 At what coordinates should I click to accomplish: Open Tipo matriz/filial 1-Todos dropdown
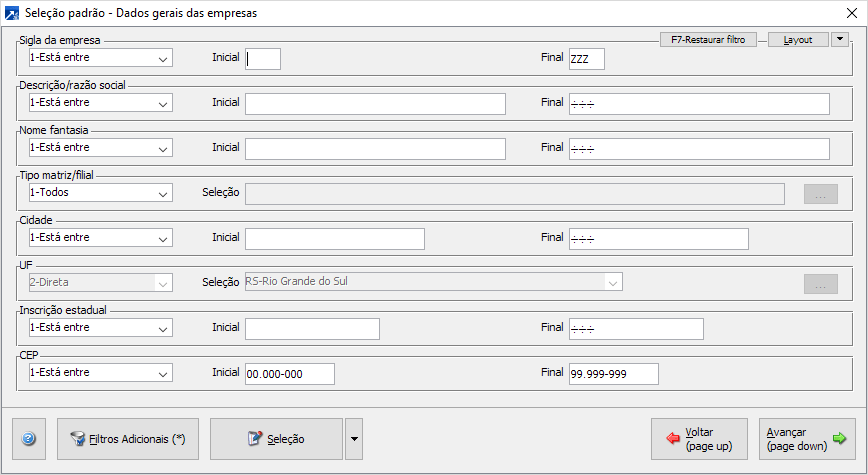pos(101,193)
